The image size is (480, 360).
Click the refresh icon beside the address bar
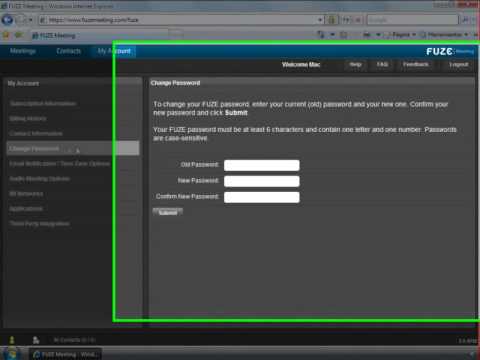pos(346,20)
